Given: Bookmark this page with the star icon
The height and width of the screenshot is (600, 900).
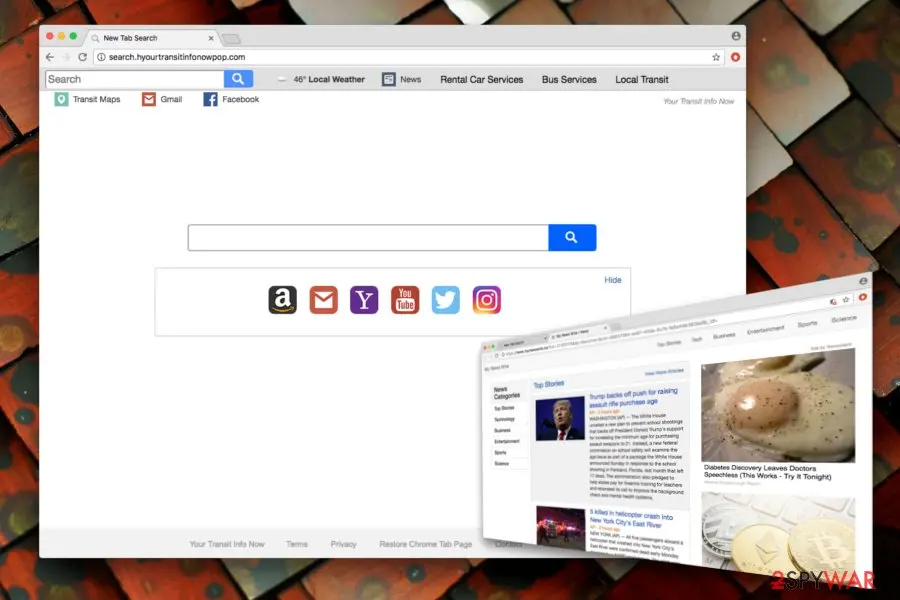Looking at the screenshot, I should tap(716, 57).
